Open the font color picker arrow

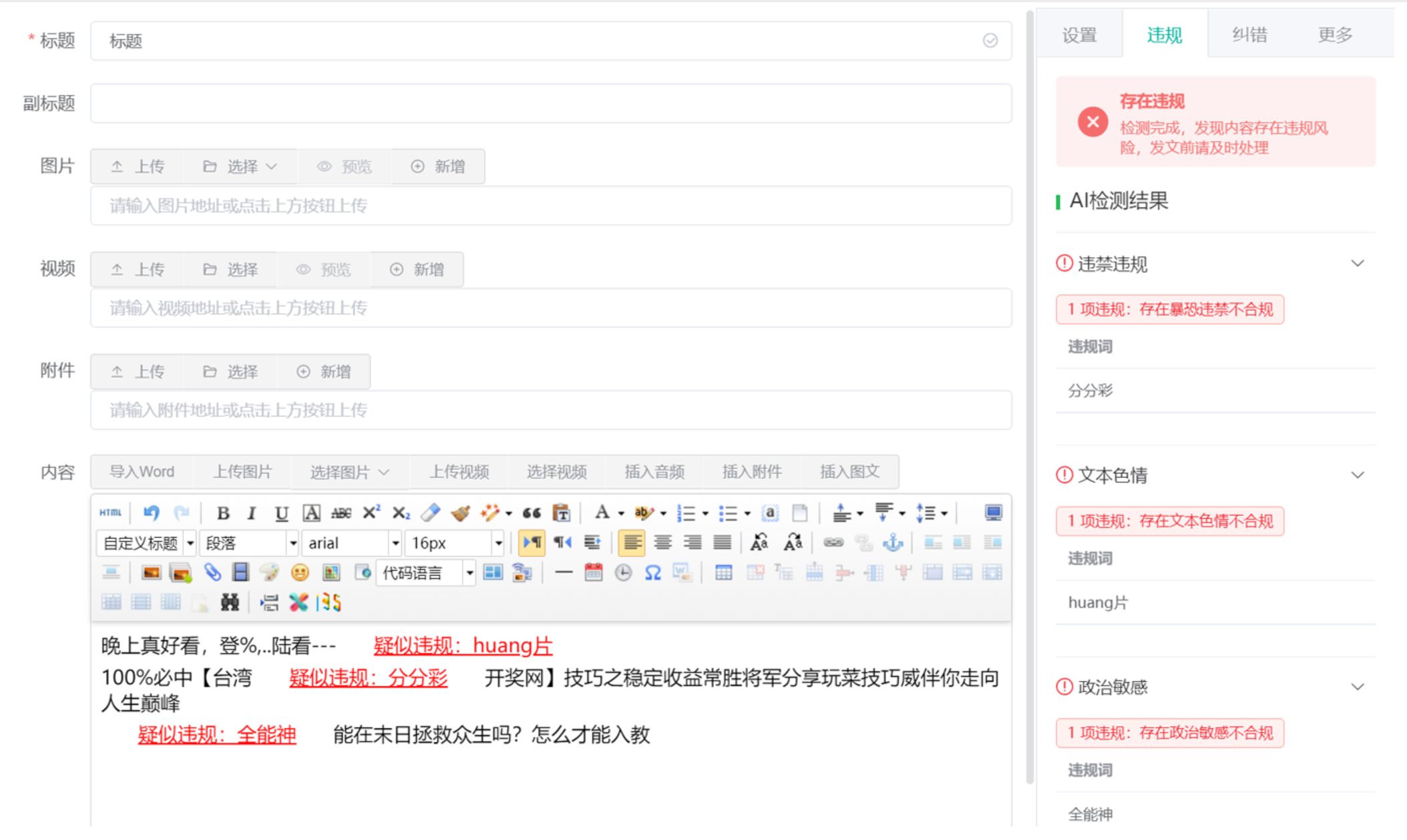pyautogui.click(x=621, y=513)
